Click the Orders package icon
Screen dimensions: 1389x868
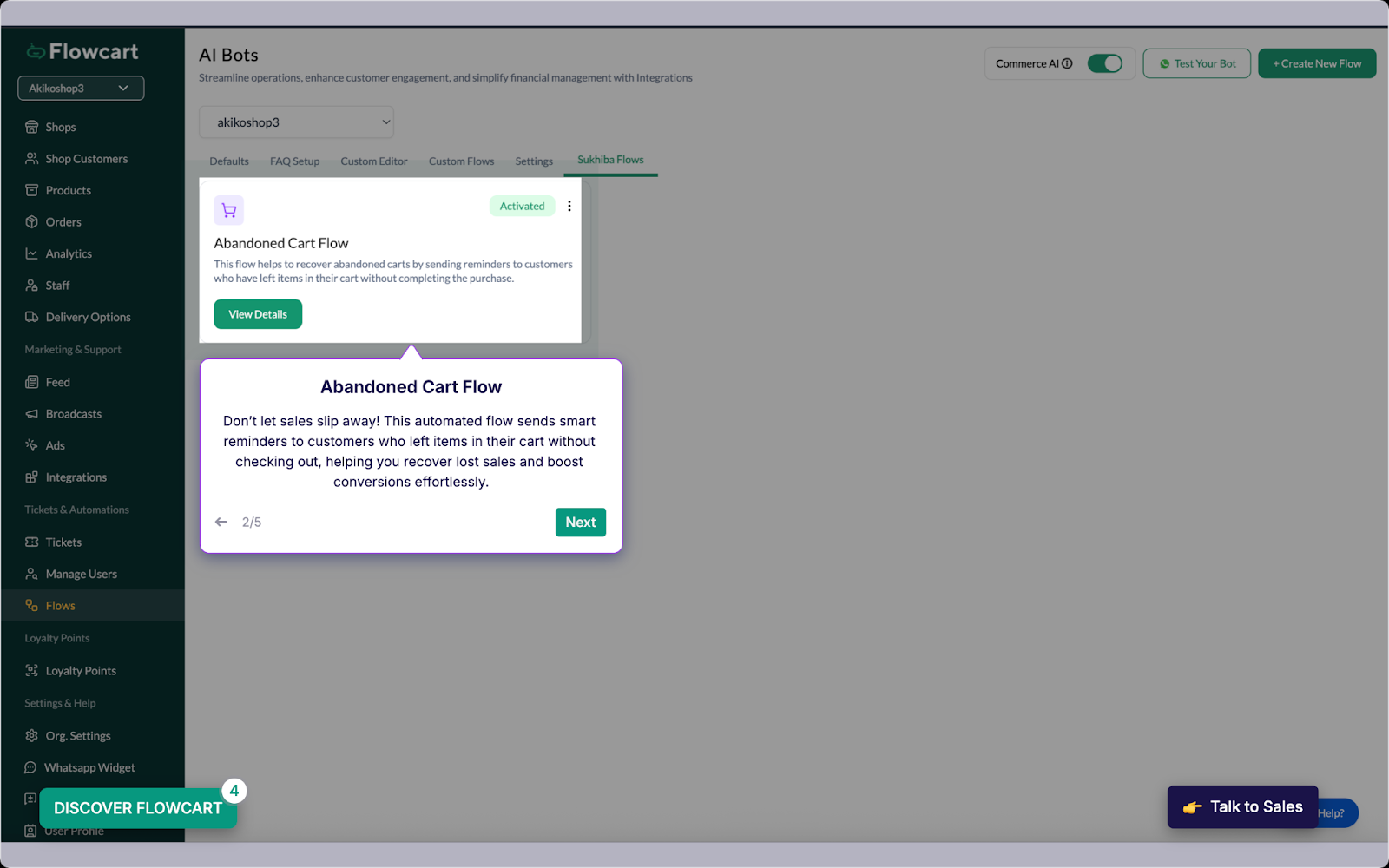31,222
